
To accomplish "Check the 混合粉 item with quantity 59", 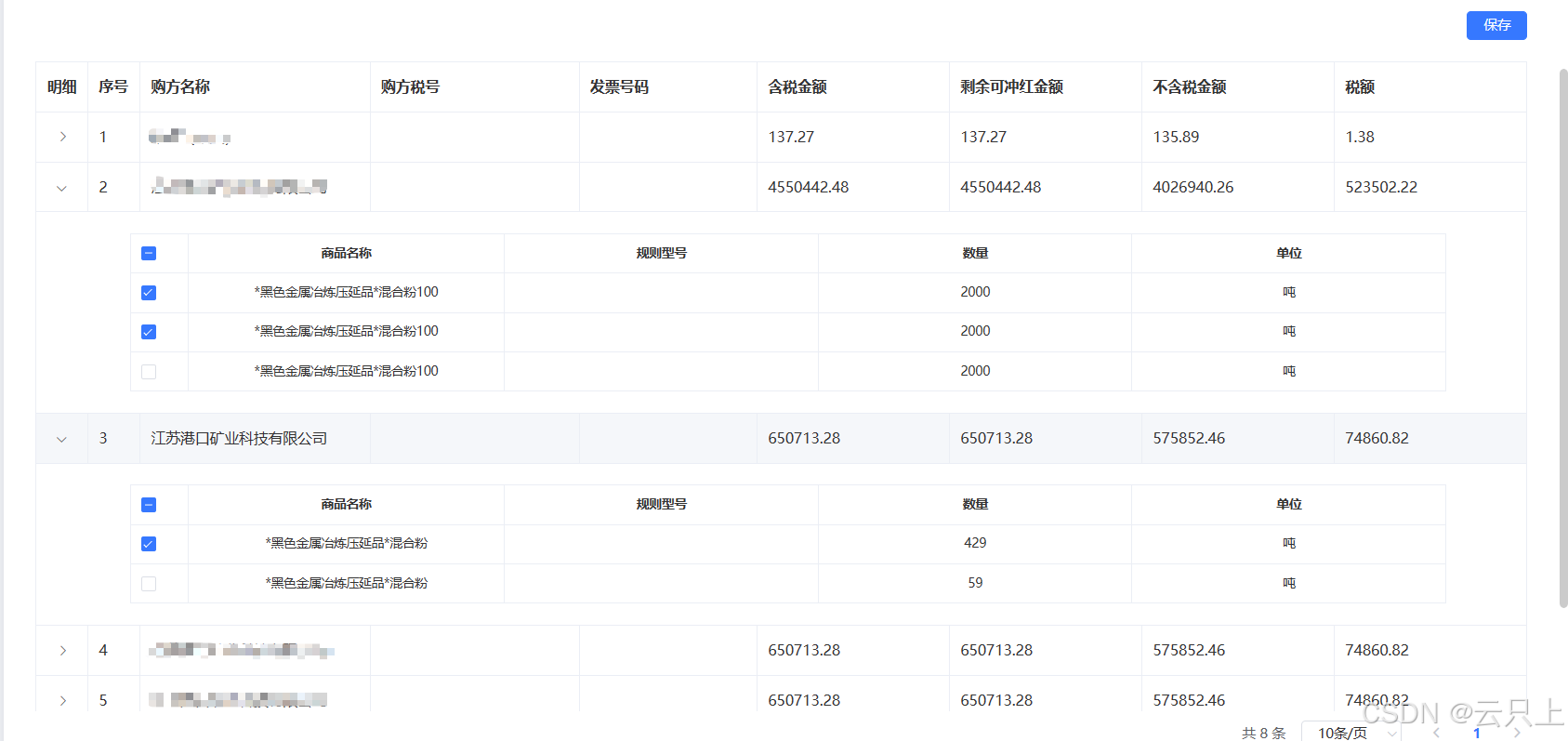I will pyautogui.click(x=149, y=584).
